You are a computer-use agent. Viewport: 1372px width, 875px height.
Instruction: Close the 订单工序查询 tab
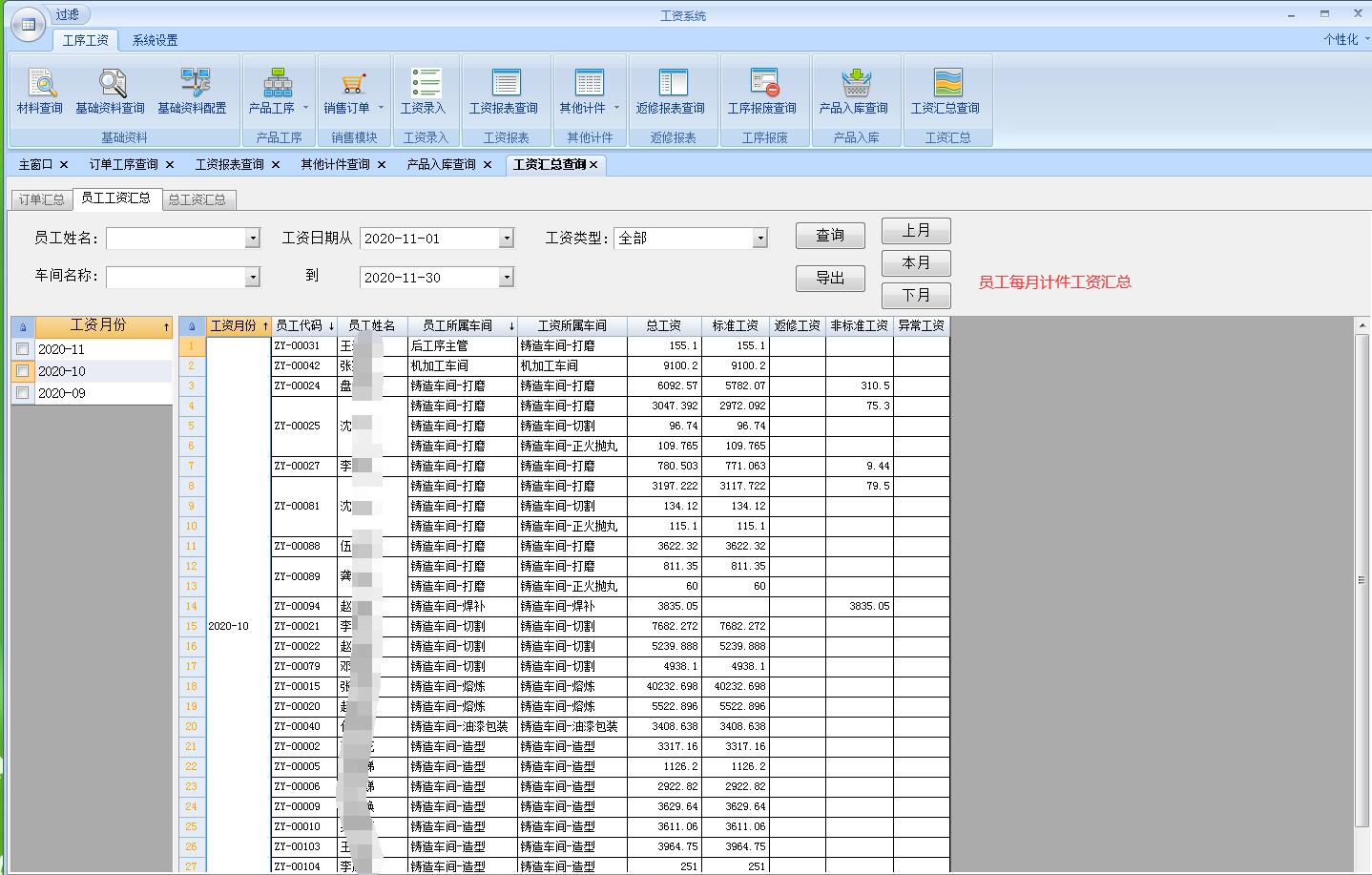coord(170,165)
